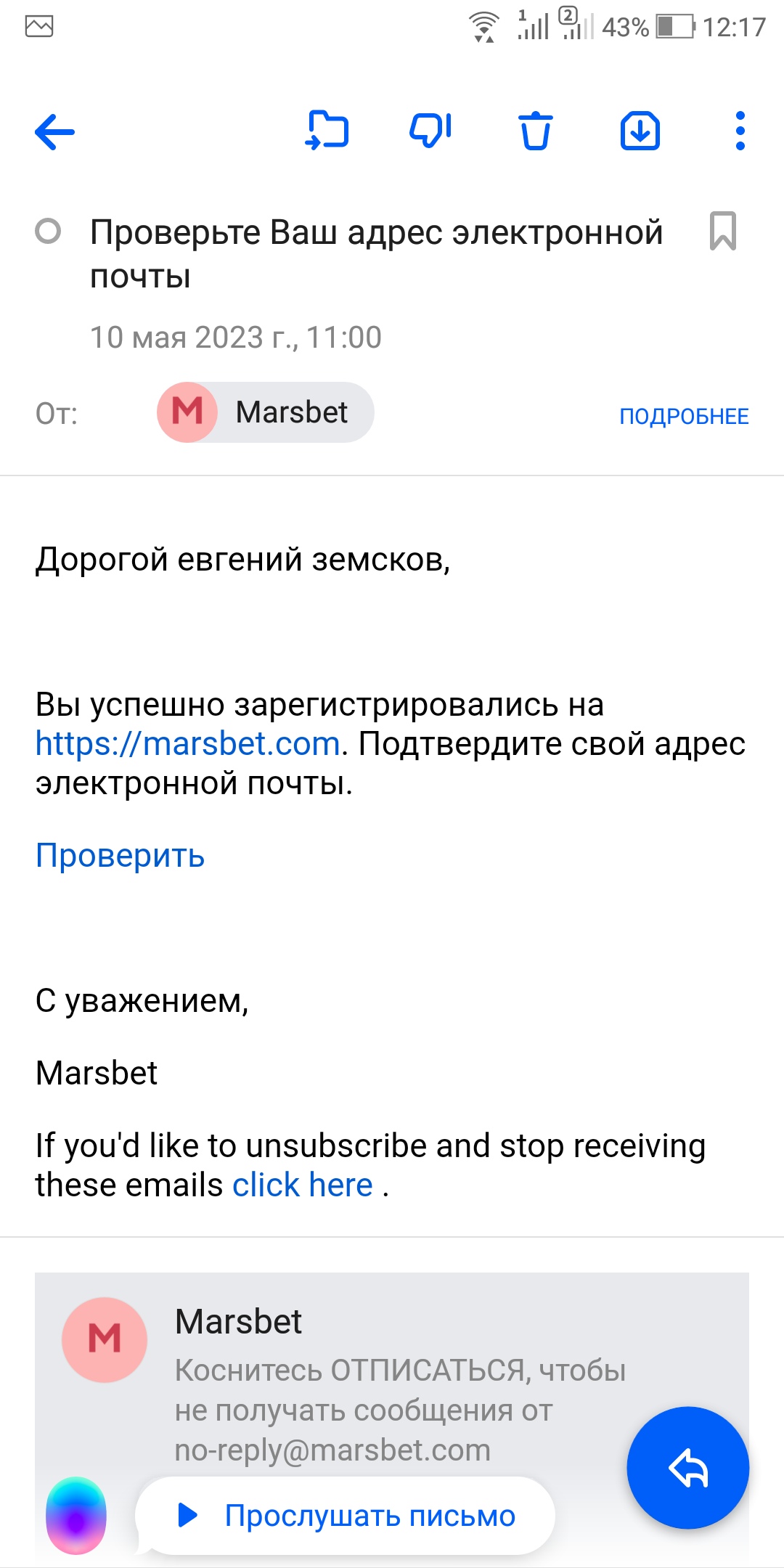Viewport: 784px width, 1568px height.
Task: Delete this email with trash icon
Action: click(x=535, y=131)
